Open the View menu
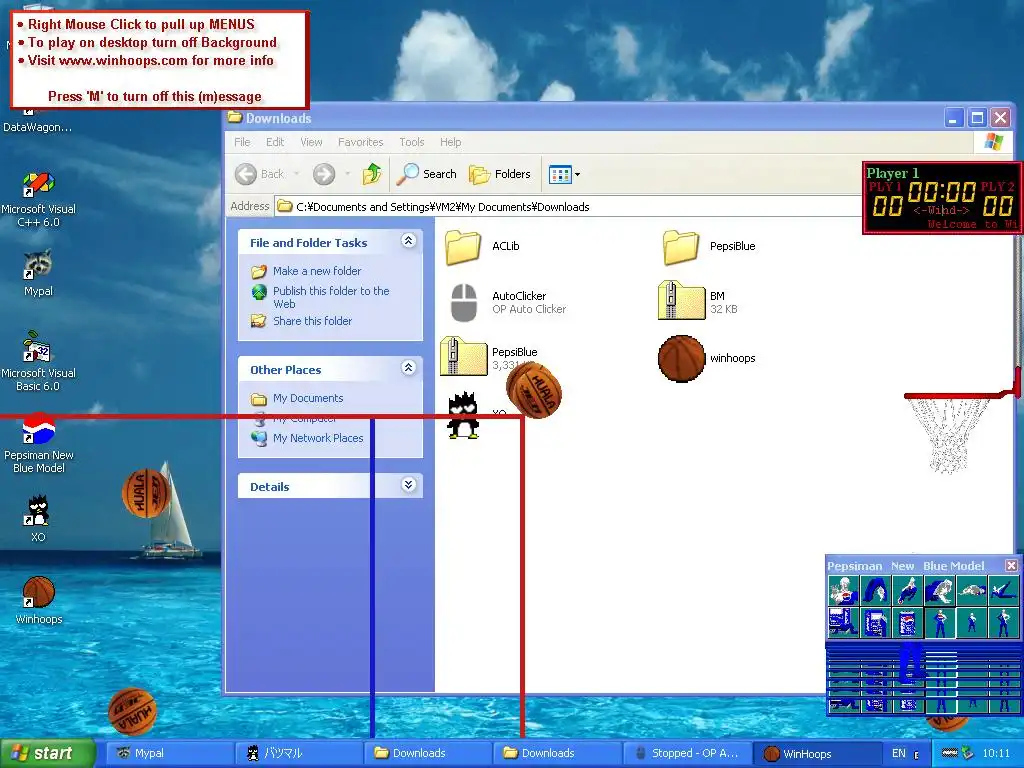Viewport: 1024px width, 768px height. 312,142
